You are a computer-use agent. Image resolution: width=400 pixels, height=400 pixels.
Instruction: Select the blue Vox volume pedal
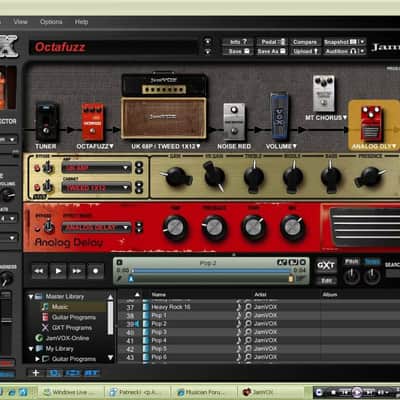(279, 116)
